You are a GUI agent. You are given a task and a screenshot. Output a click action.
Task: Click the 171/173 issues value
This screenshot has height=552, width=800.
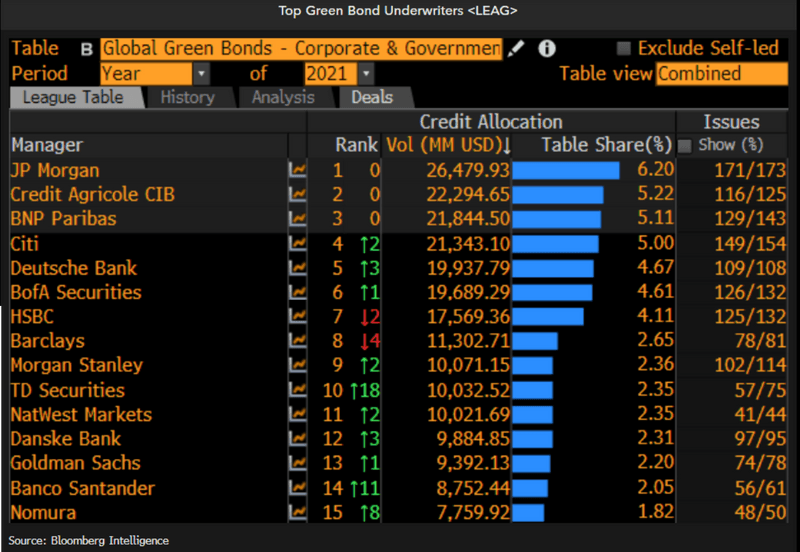tap(750, 170)
